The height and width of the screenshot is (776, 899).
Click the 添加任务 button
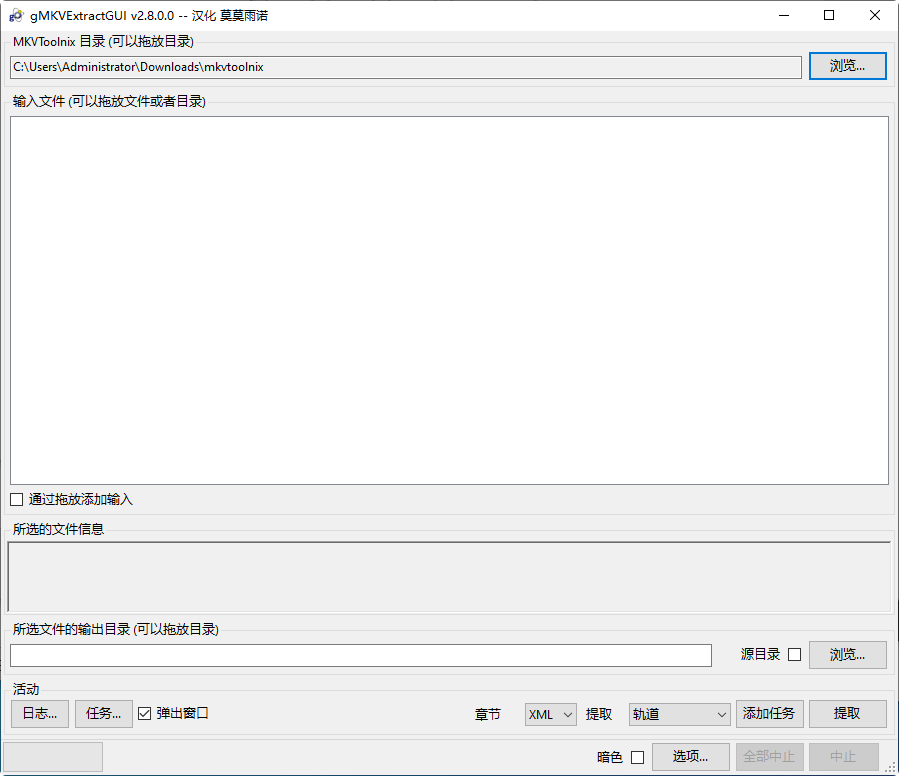pyautogui.click(x=769, y=713)
